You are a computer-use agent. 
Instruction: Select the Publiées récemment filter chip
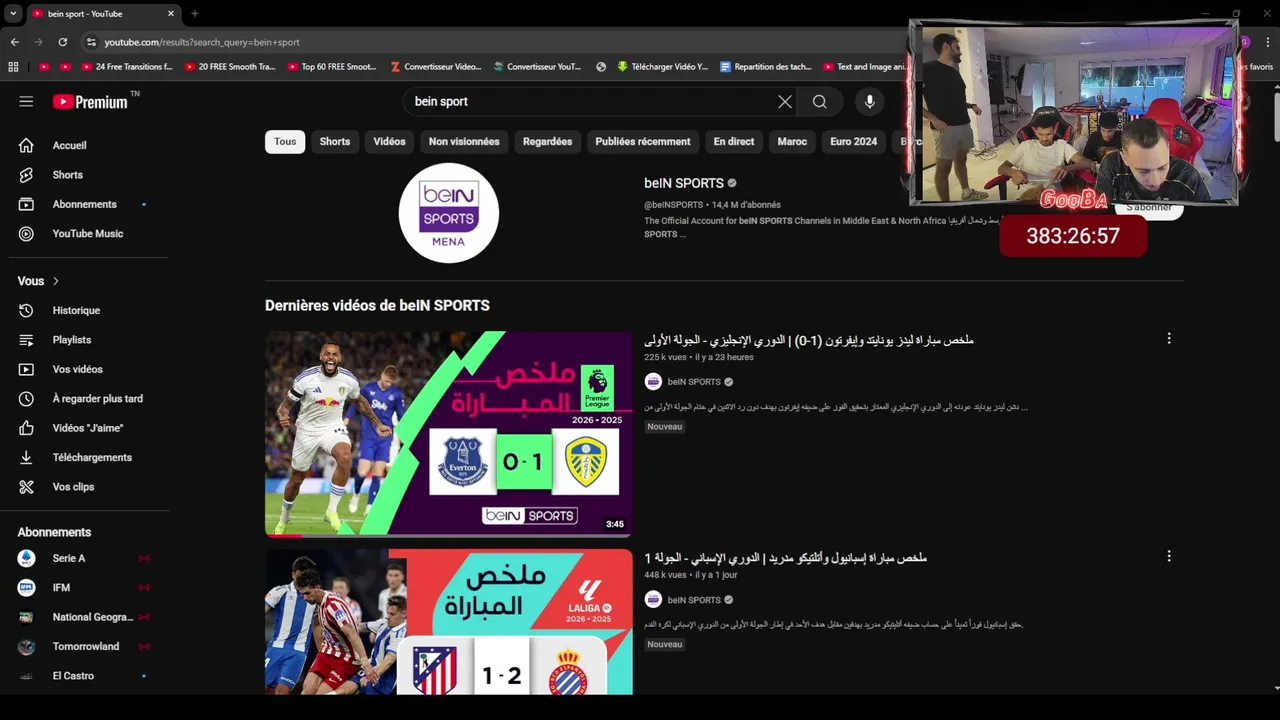(643, 142)
